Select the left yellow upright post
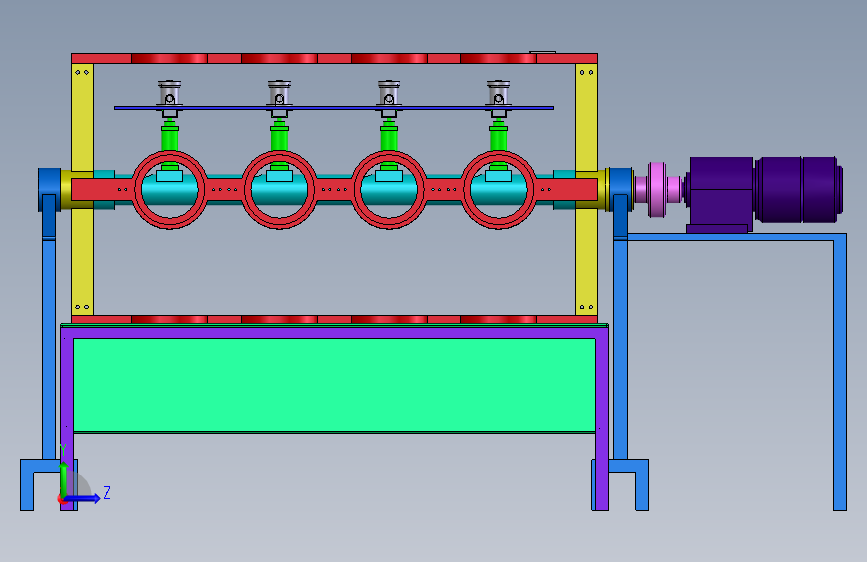This screenshot has height=562, width=867. pos(82,189)
